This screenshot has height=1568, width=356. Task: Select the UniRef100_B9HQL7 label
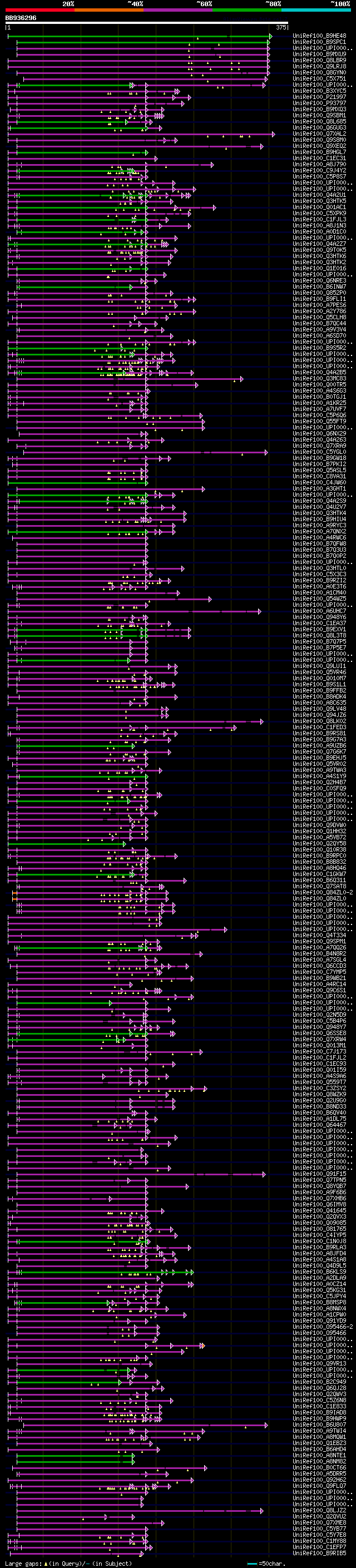(319, 152)
